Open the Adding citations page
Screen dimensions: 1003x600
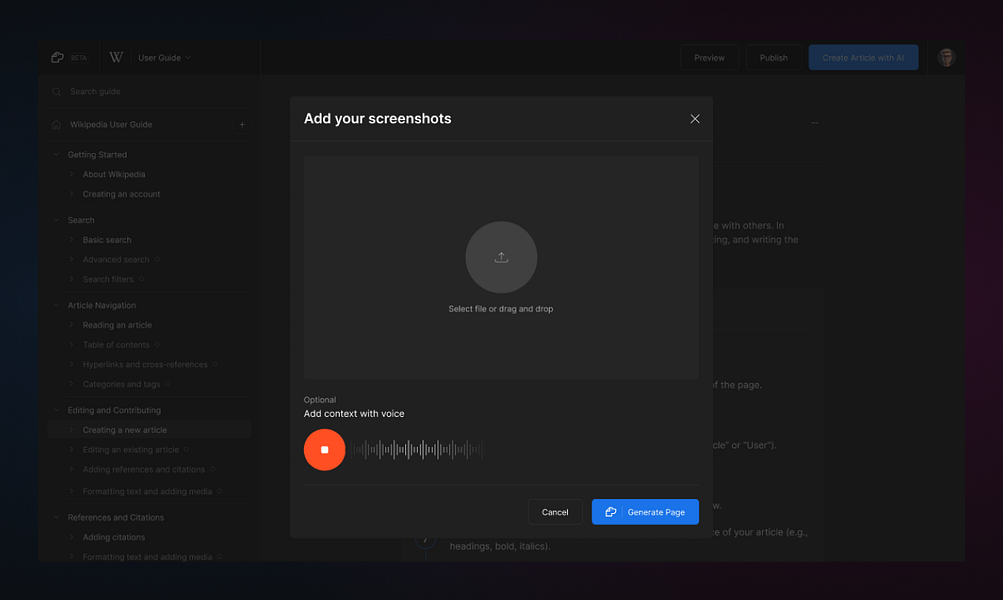114,537
